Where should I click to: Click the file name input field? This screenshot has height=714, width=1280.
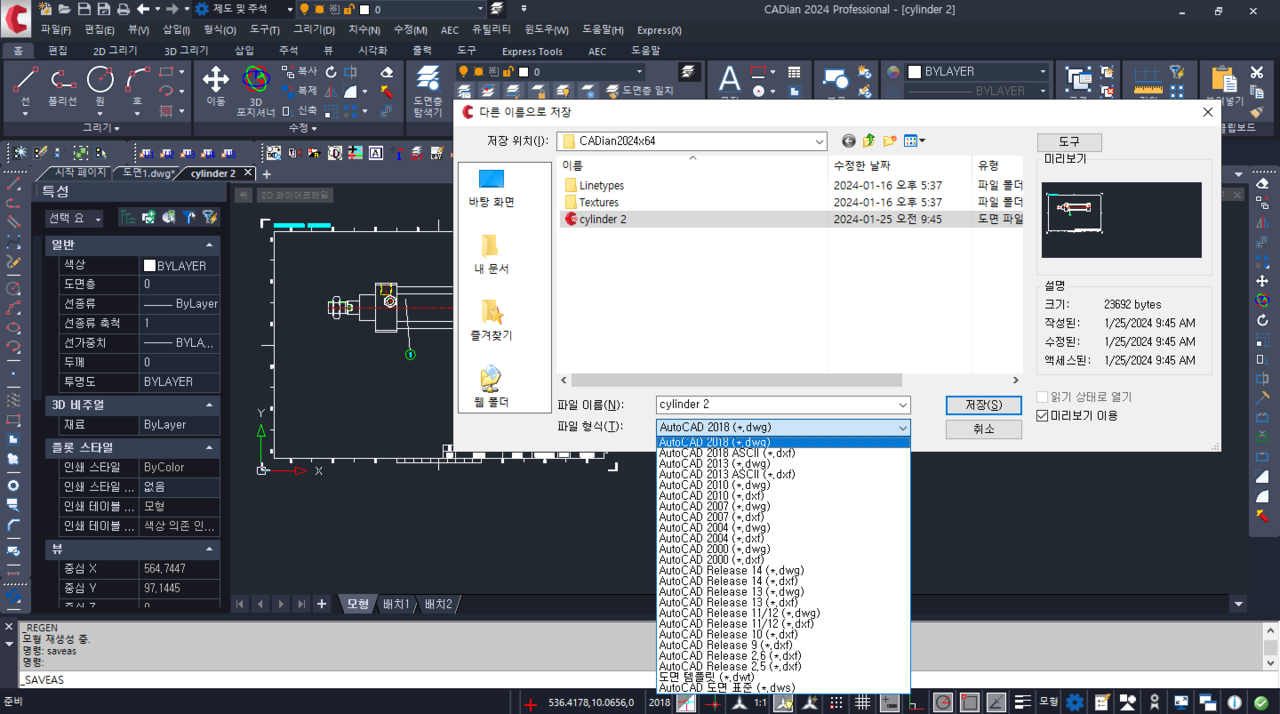pos(775,405)
